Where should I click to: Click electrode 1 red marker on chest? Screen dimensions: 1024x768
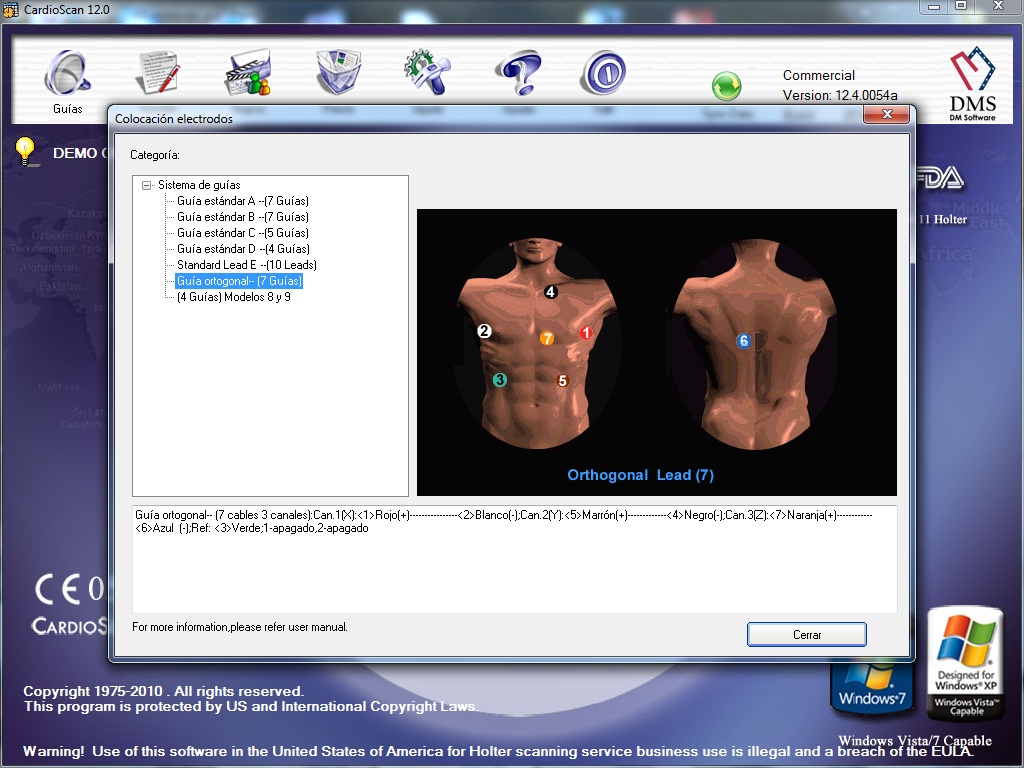(585, 333)
